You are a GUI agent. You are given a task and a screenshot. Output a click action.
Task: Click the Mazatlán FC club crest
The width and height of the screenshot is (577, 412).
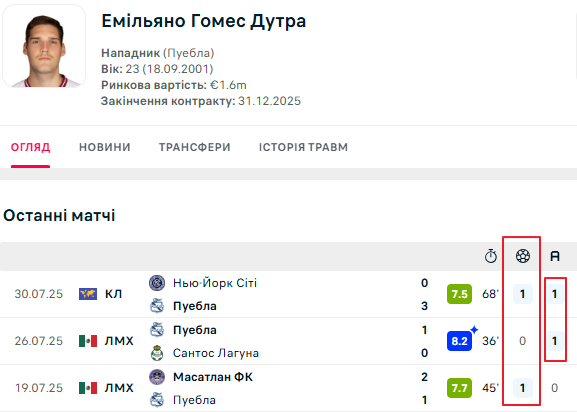click(x=157, y=377)
